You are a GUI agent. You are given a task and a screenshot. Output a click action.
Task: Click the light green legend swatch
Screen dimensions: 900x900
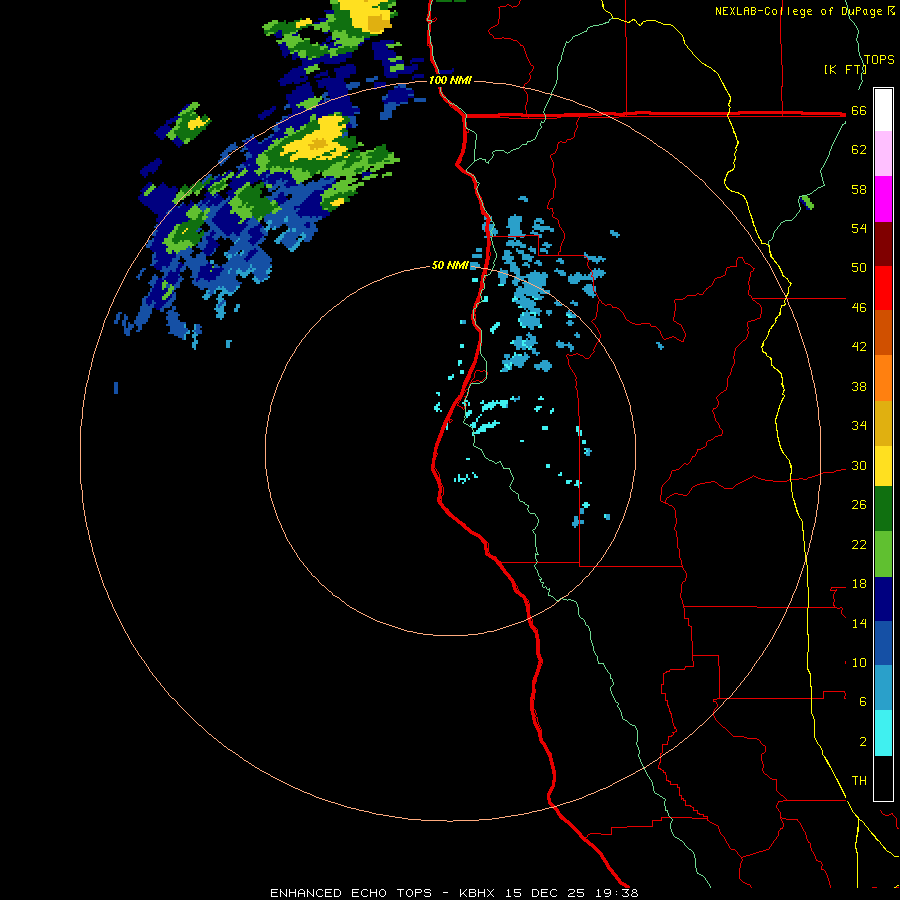tap(883, 554)
